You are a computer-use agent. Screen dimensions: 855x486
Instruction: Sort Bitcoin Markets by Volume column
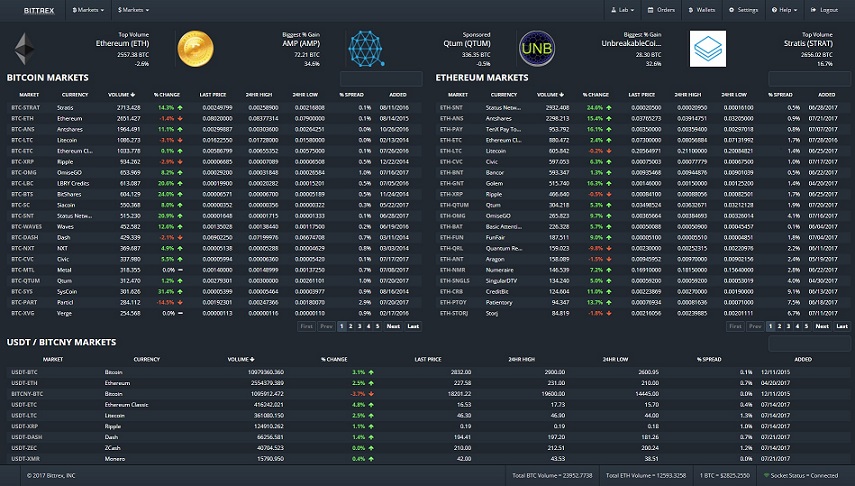coord(121,95)
